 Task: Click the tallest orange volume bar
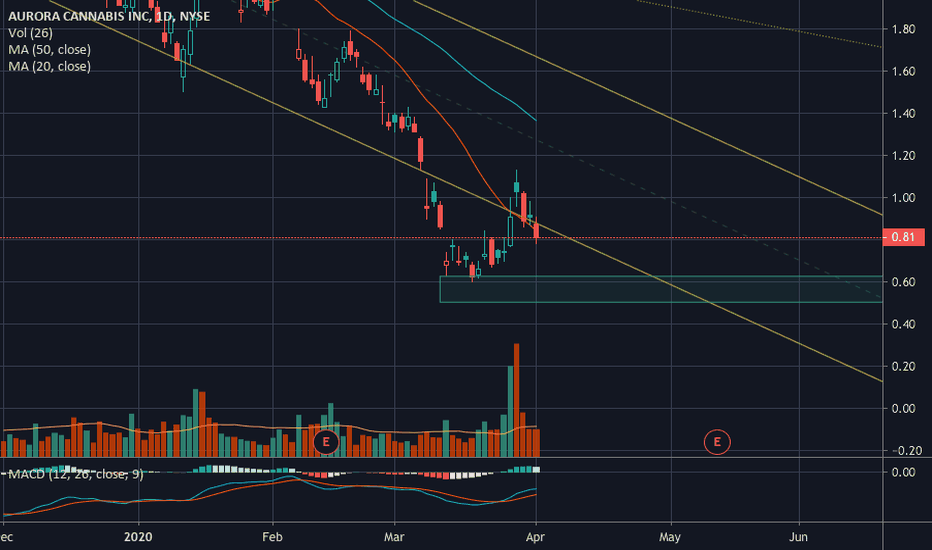click(x=517, y=400)
